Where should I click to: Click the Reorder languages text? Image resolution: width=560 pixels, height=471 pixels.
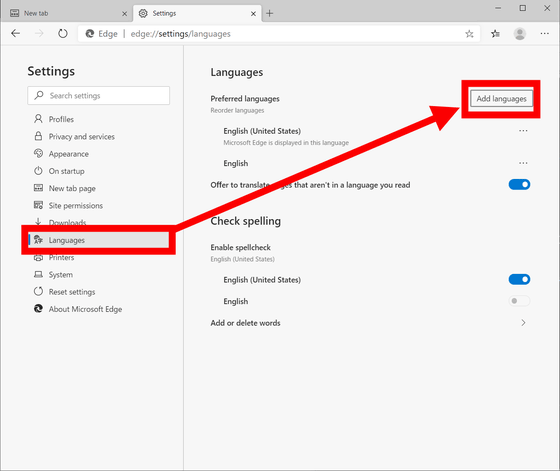click(237, 110)
